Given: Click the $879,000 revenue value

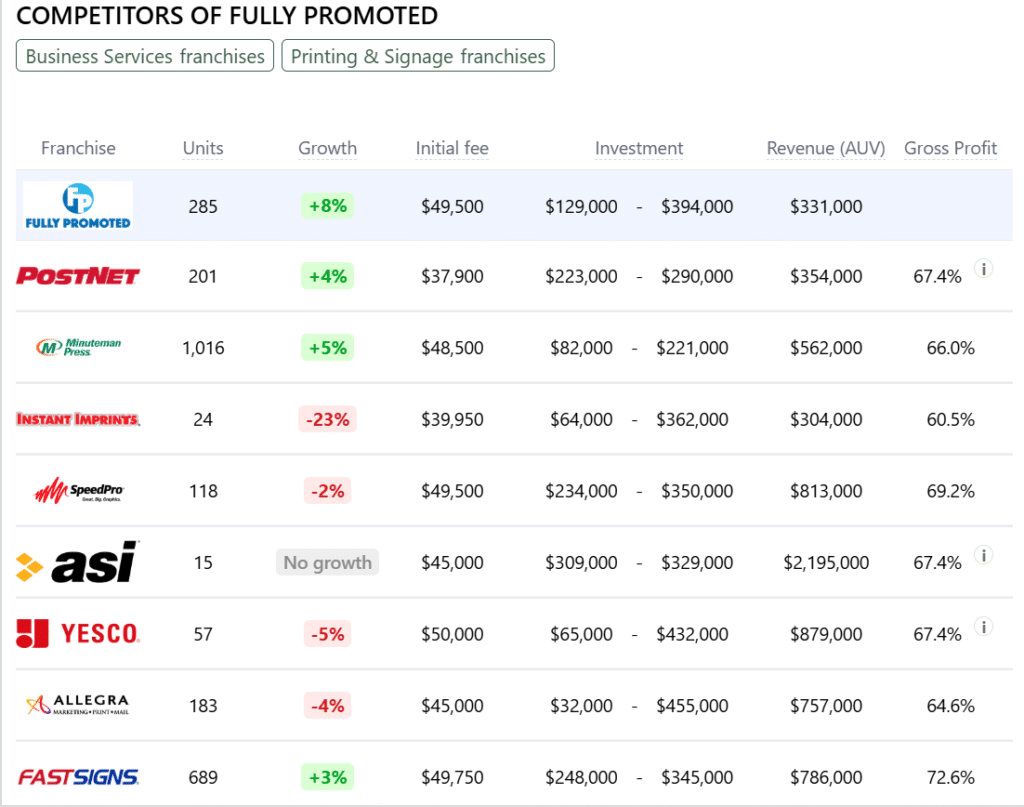Looking at the screenshot, I should [826, 634].
